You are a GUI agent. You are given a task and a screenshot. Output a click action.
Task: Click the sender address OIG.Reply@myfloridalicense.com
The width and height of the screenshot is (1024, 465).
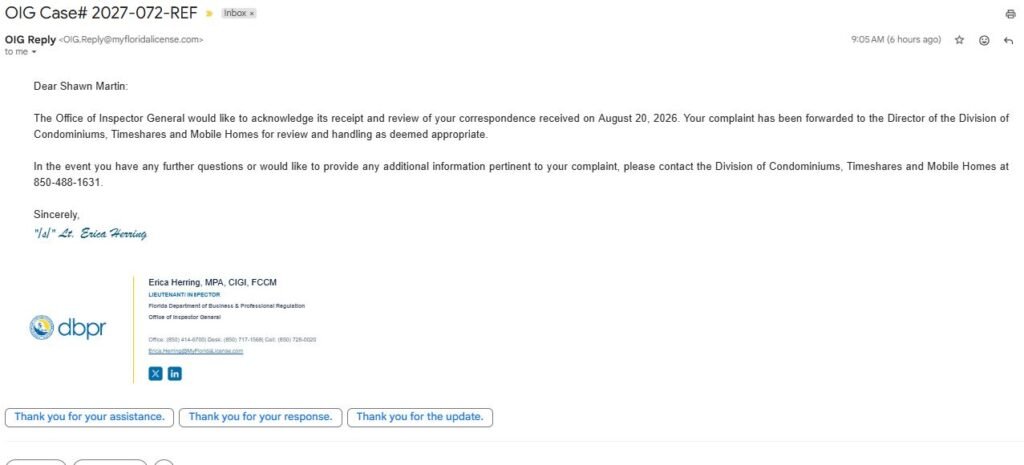coord(131,40)
